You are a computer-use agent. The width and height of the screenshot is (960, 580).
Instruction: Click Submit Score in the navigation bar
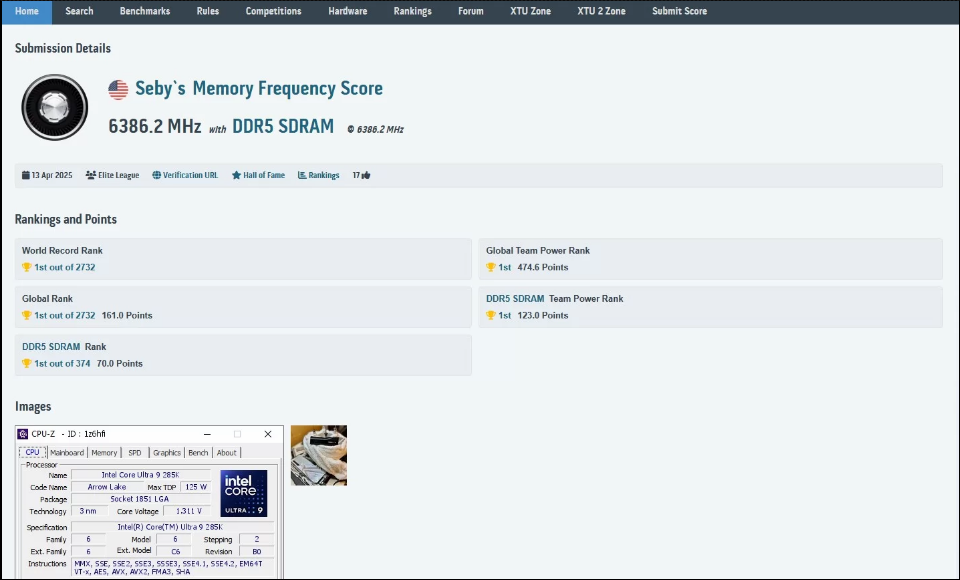coord(679,11)
